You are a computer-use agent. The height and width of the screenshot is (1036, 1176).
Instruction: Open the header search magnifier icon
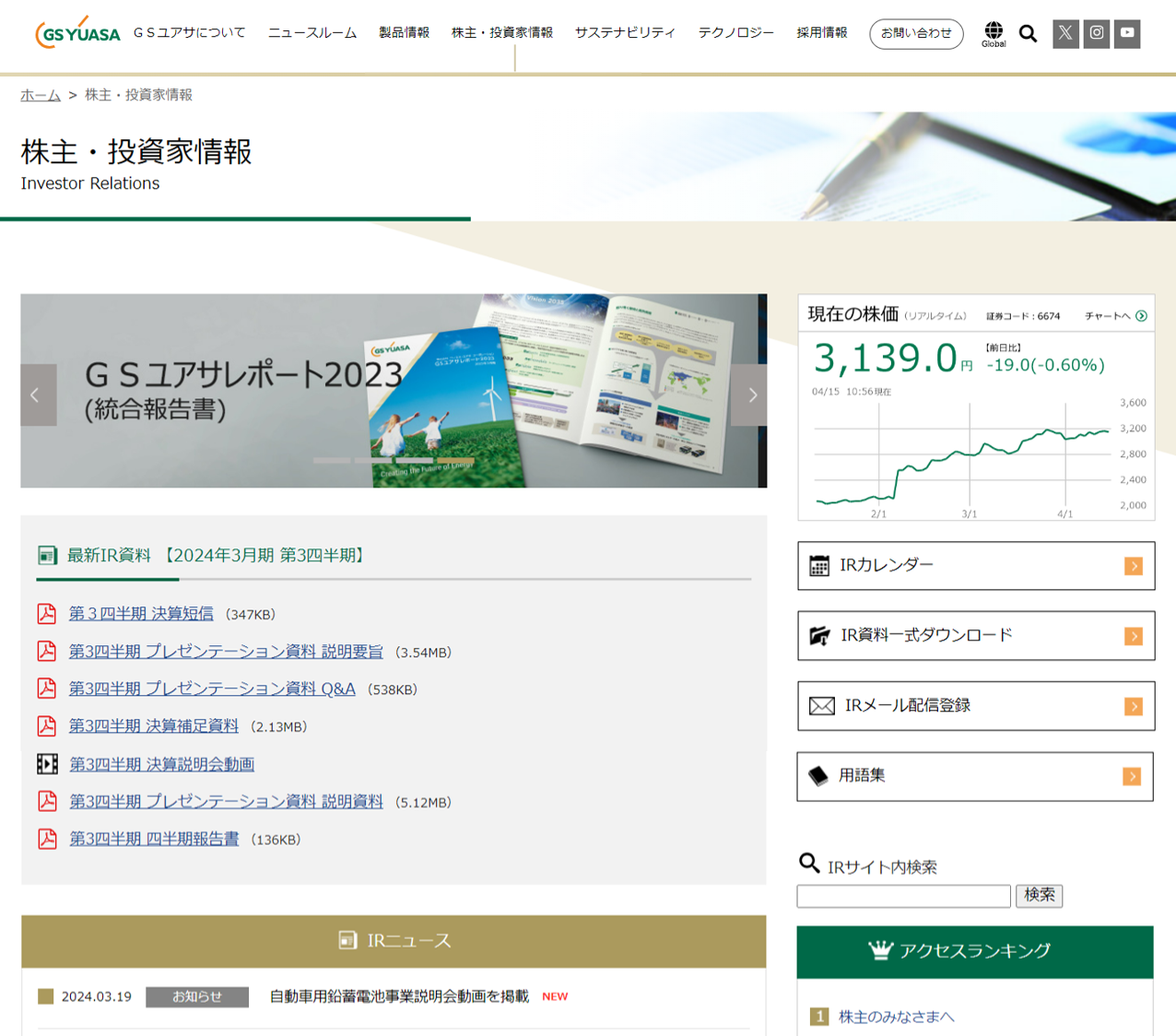click(1028, 34)
